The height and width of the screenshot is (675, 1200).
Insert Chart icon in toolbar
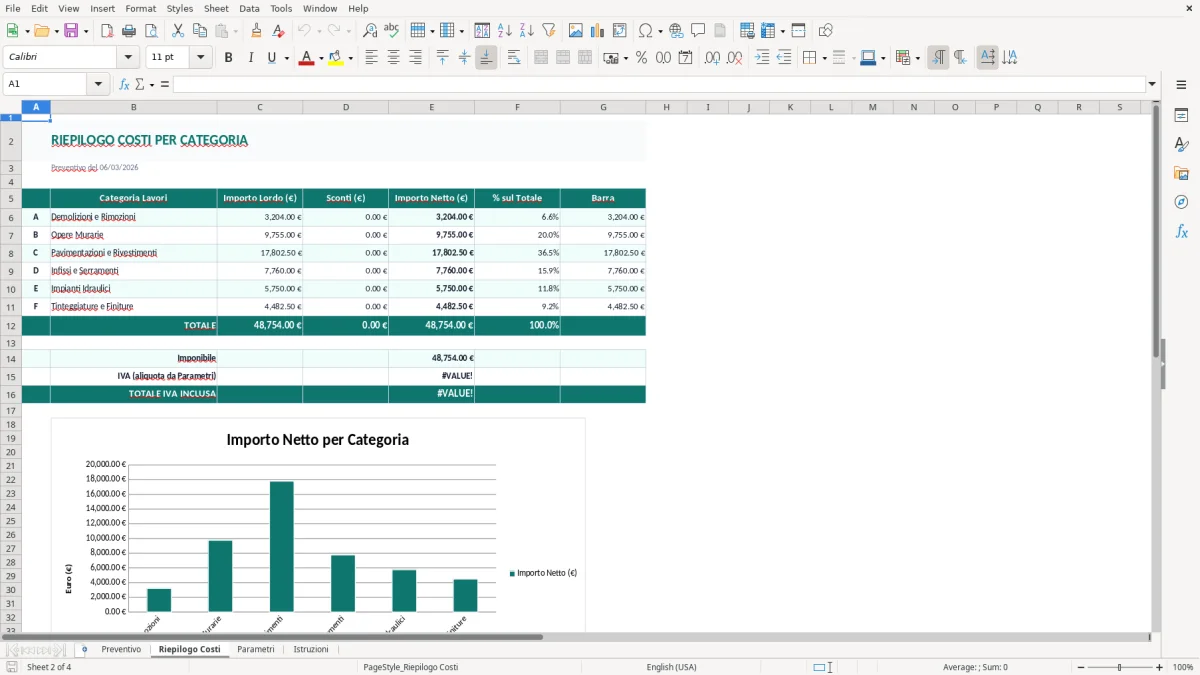tap(598, 31)
